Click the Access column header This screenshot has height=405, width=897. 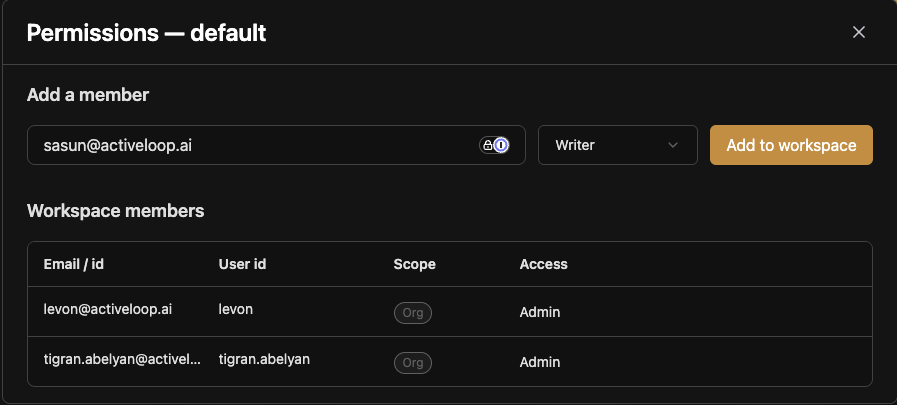click(543, 264)
